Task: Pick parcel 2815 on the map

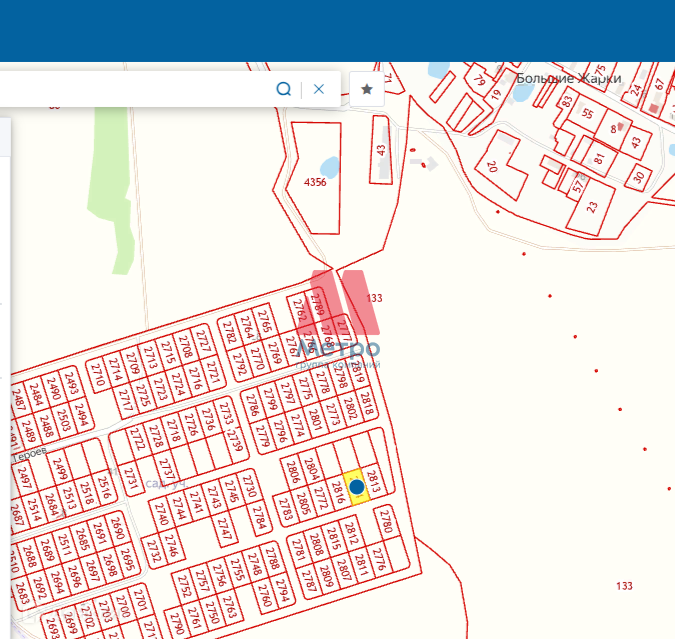Action: [334, 539]
